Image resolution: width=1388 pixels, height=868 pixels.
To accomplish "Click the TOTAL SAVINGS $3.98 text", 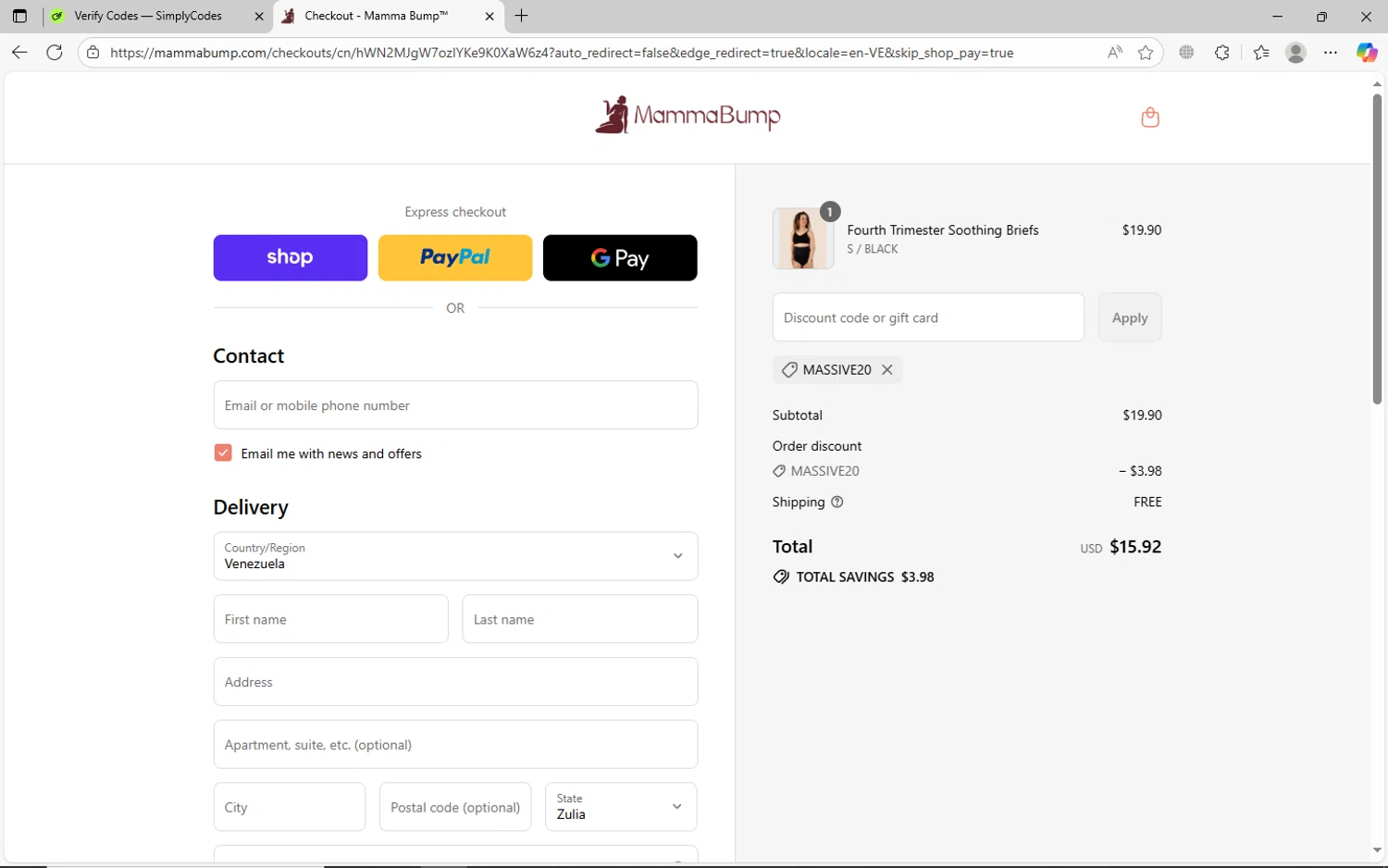I will point(865,577).
